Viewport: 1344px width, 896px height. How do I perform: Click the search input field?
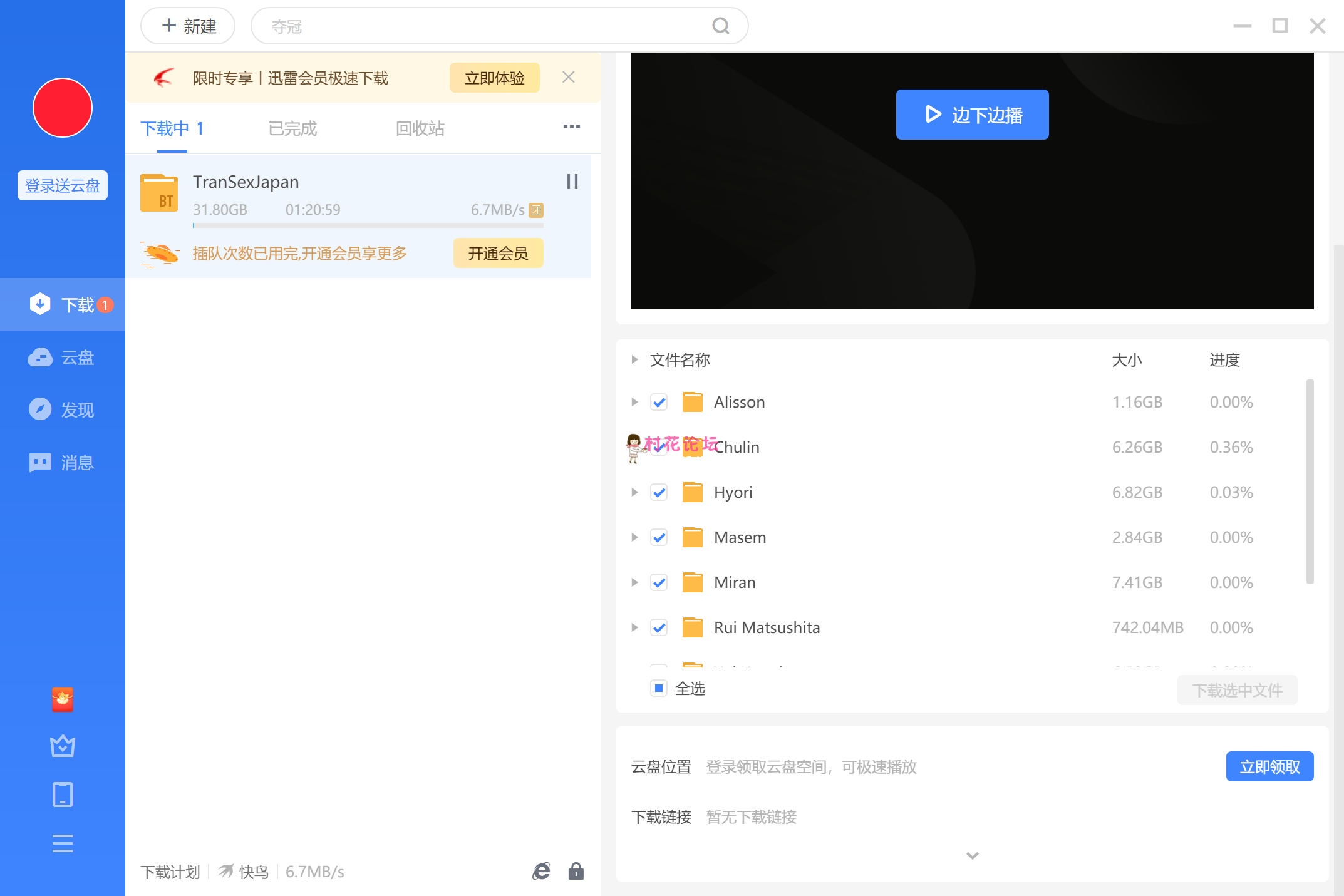[x=500, y=26]
